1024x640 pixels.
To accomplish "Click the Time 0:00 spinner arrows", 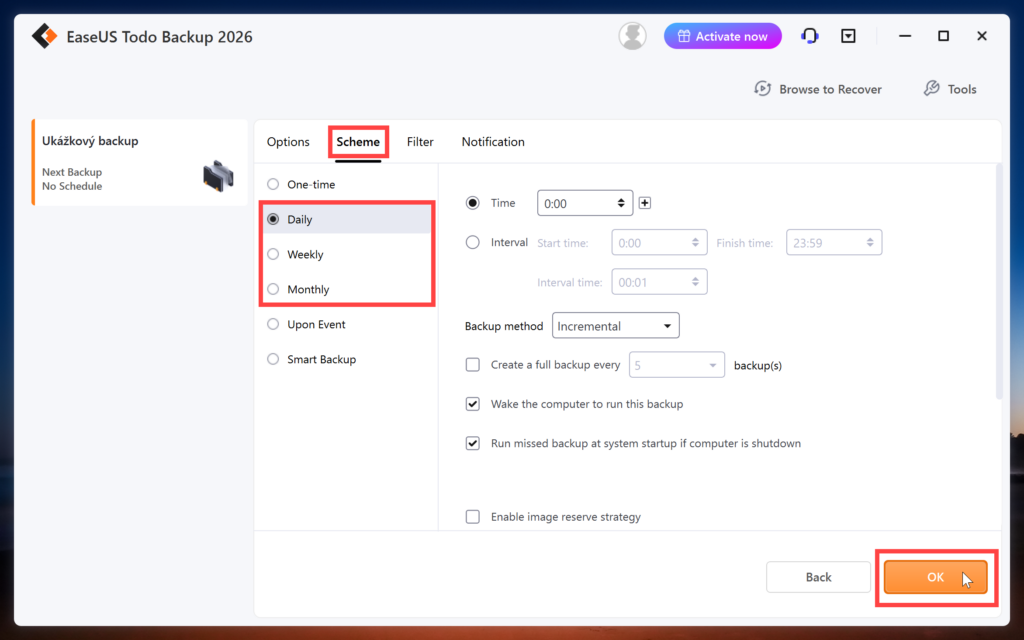I will [x=621, y=203].
